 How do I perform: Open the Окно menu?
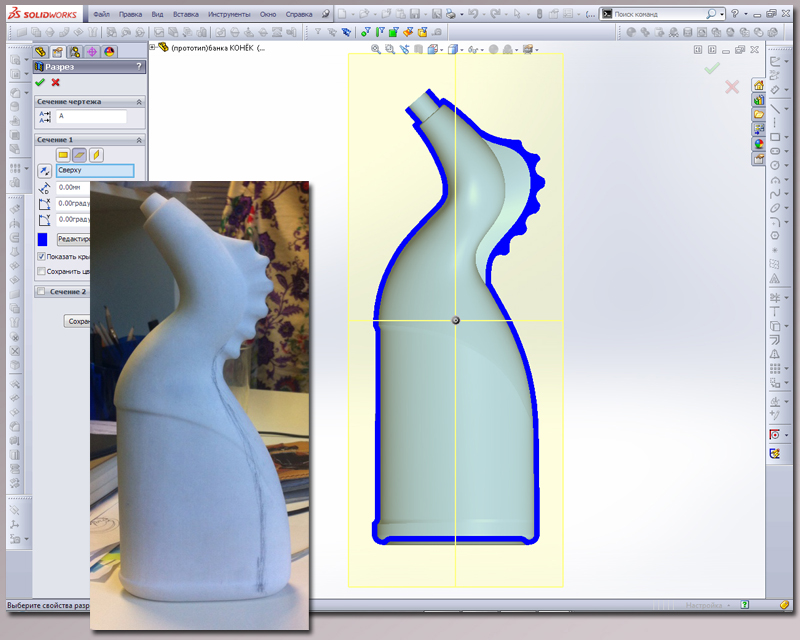pos(268,14)
